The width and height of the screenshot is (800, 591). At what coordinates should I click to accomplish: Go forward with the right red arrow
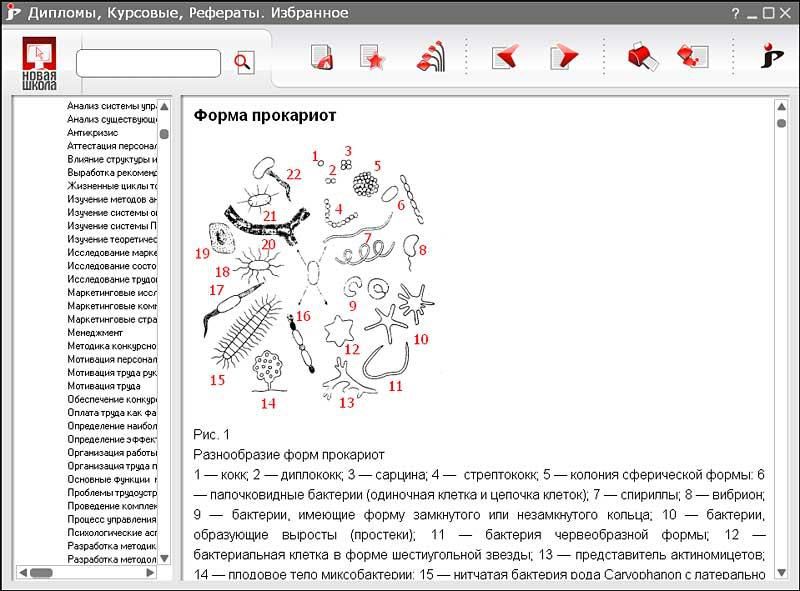pos(564,57)
